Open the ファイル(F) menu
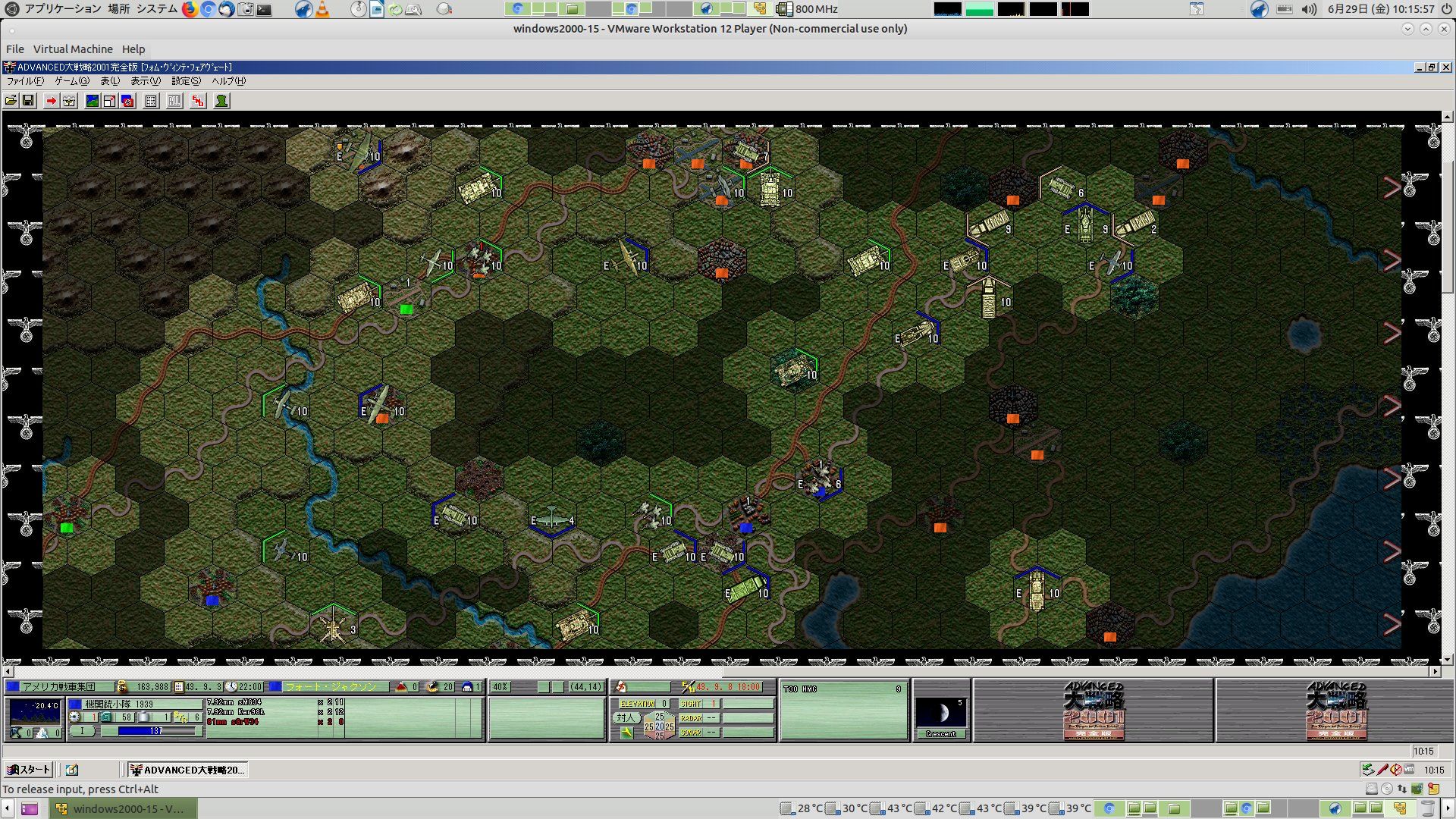 point(25,81)
